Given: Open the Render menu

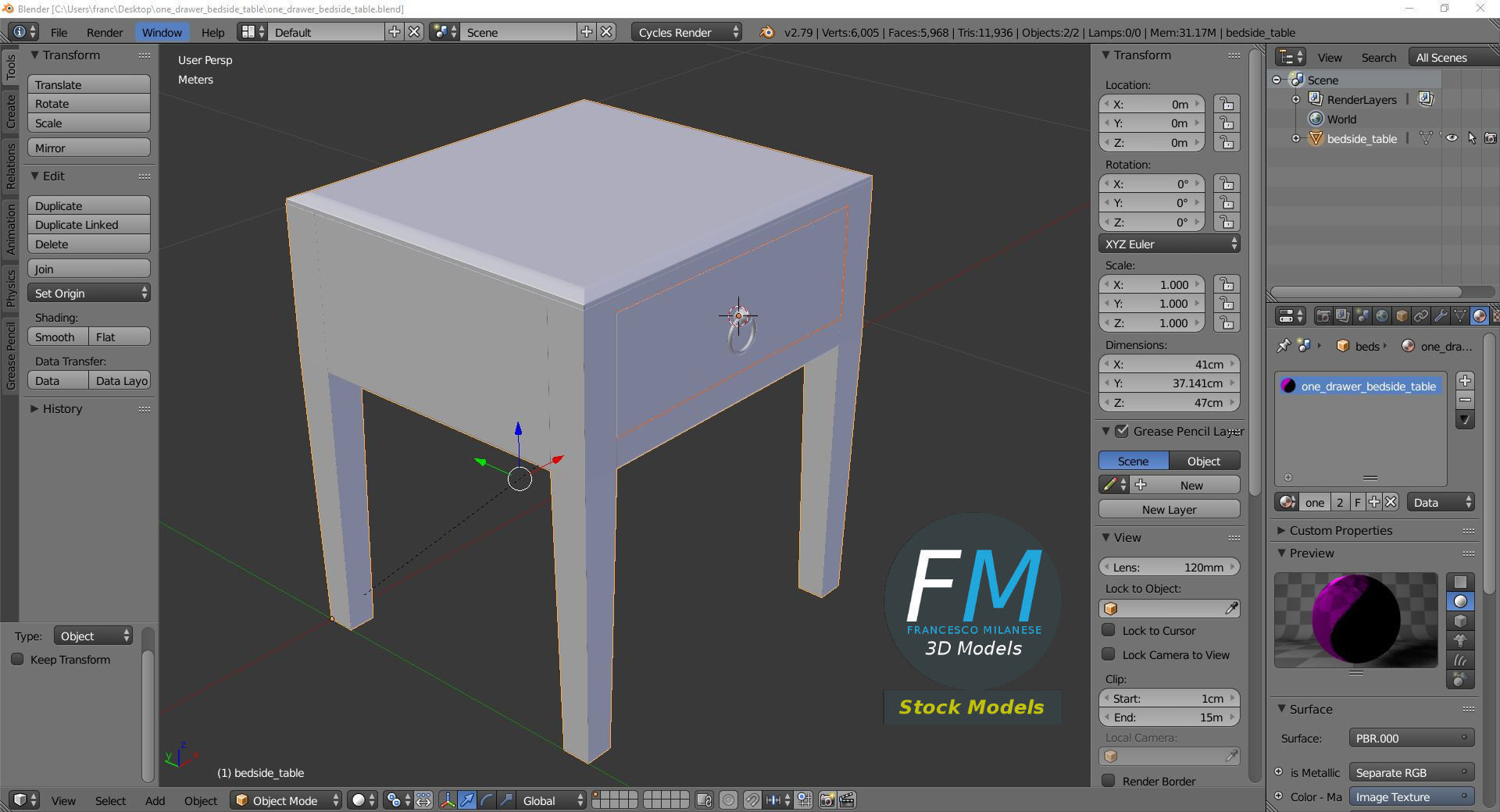Looking at the screenshot, I should coord(105,33).
